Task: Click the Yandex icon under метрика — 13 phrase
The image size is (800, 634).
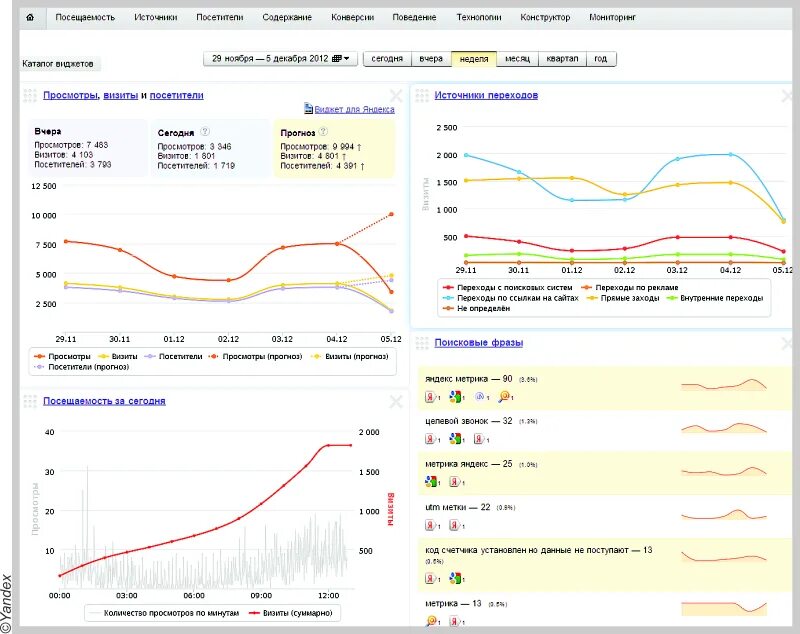Action: point(455,621)
